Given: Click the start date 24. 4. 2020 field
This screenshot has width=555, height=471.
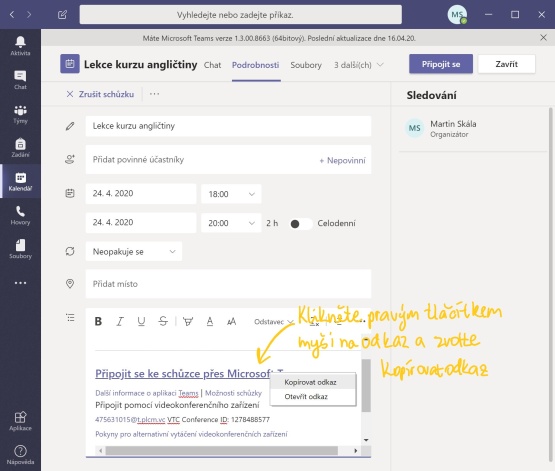Looking at the screenshot, I should (x=141, y=194).
